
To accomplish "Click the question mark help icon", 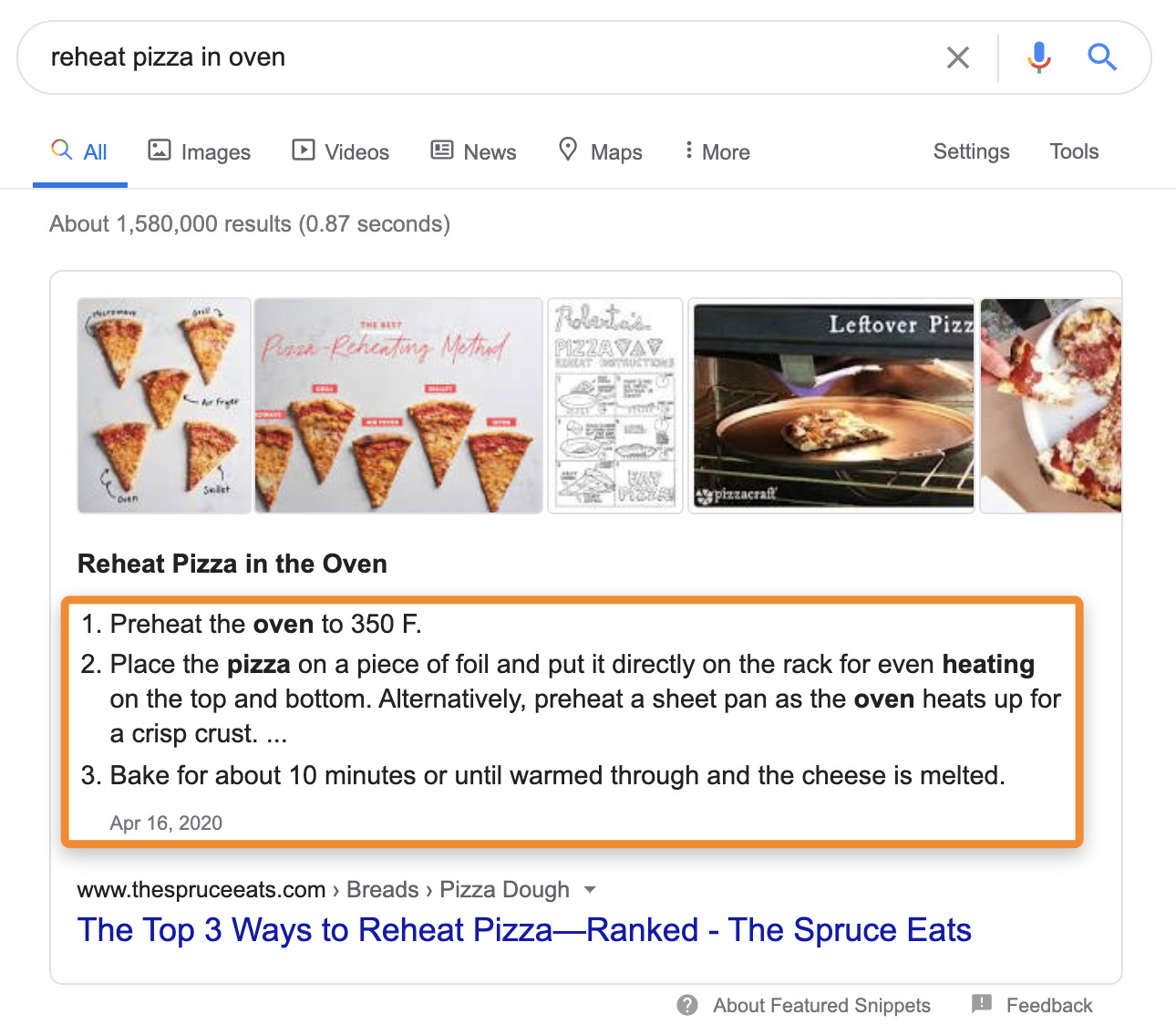I will pyautogui.click(x=687, y=1005).
